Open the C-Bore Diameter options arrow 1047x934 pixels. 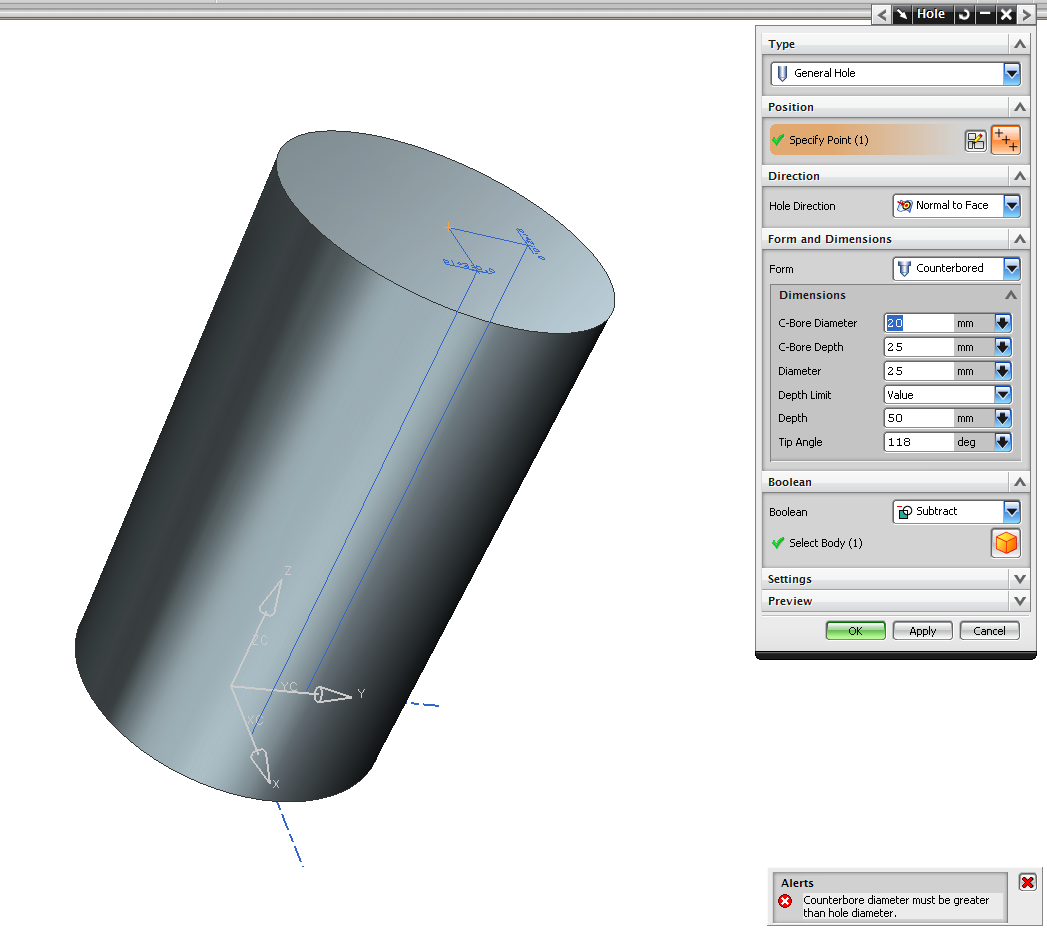coord(1002,323)
